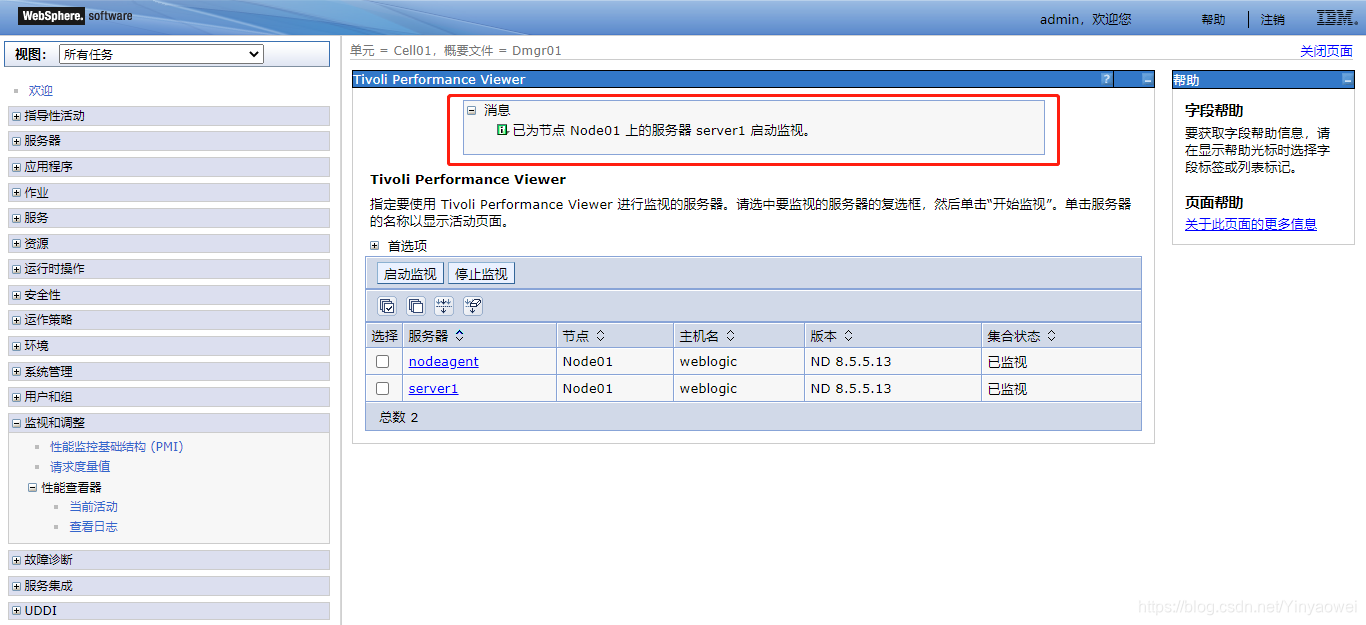1366x625 pixels.
Task: Expand the 资源 navigation section
Action: [x=16, y=244]
